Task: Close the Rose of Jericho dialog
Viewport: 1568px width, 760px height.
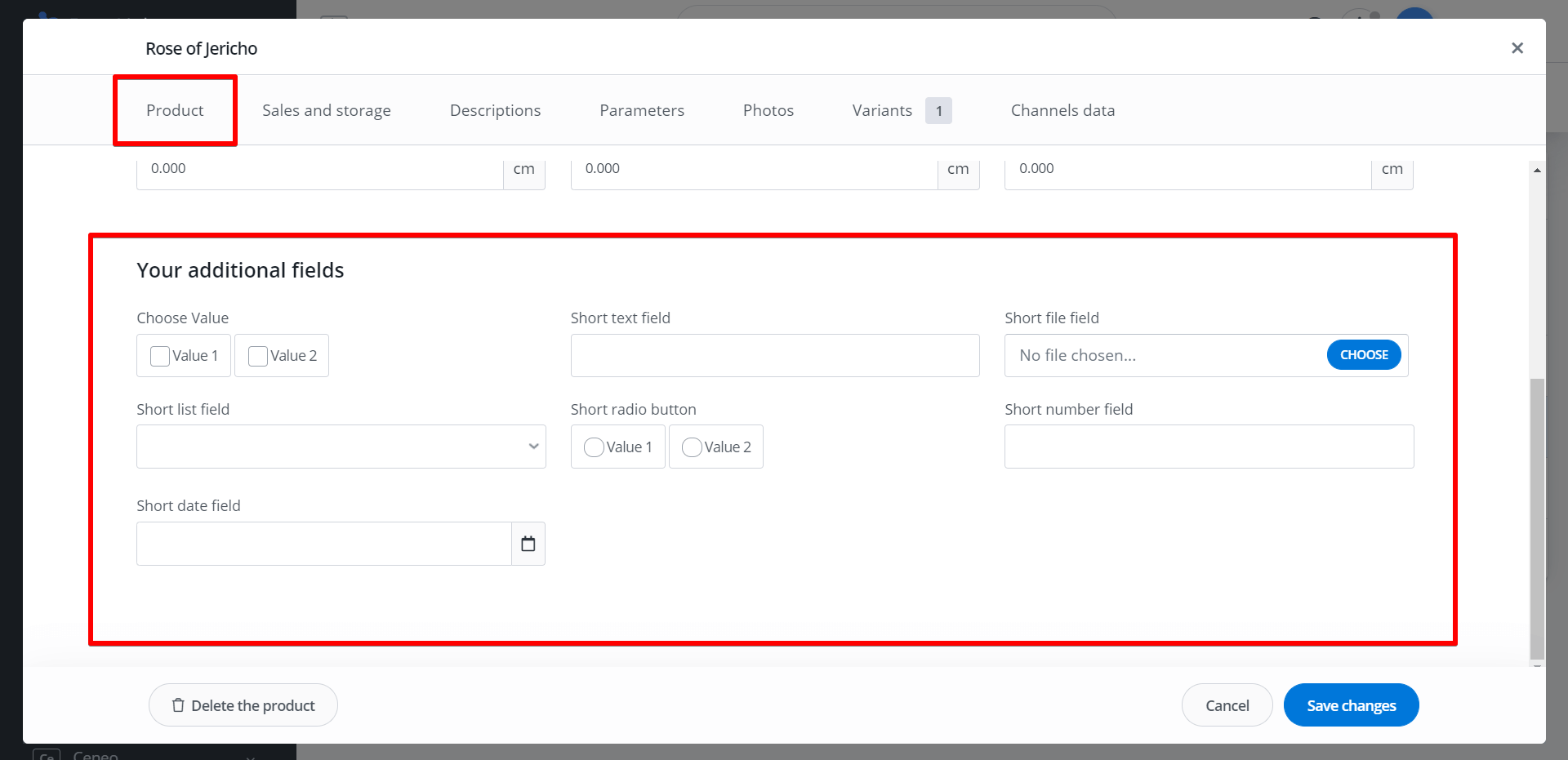Action: [x=1517, y=48]
